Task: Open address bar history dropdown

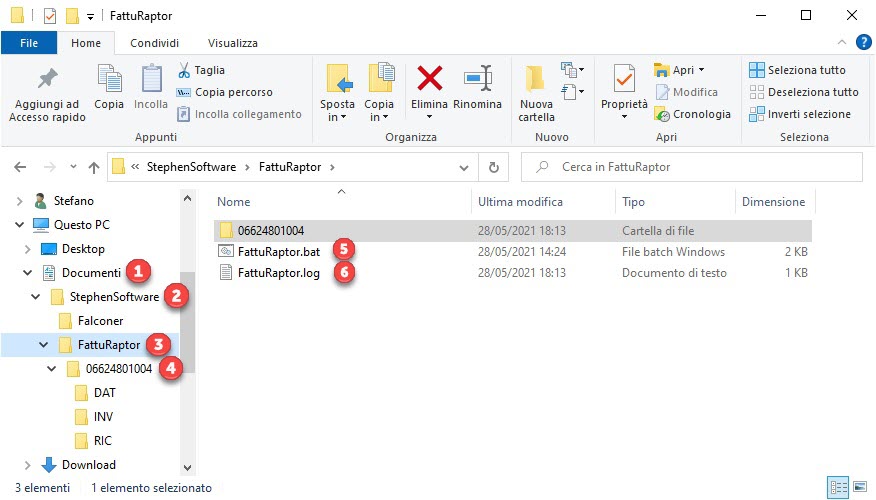Action: coord(464,167)
